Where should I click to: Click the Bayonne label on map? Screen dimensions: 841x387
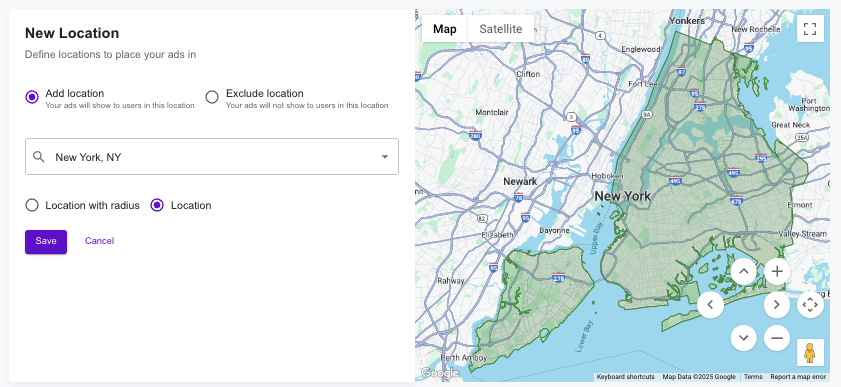[554, 230]
